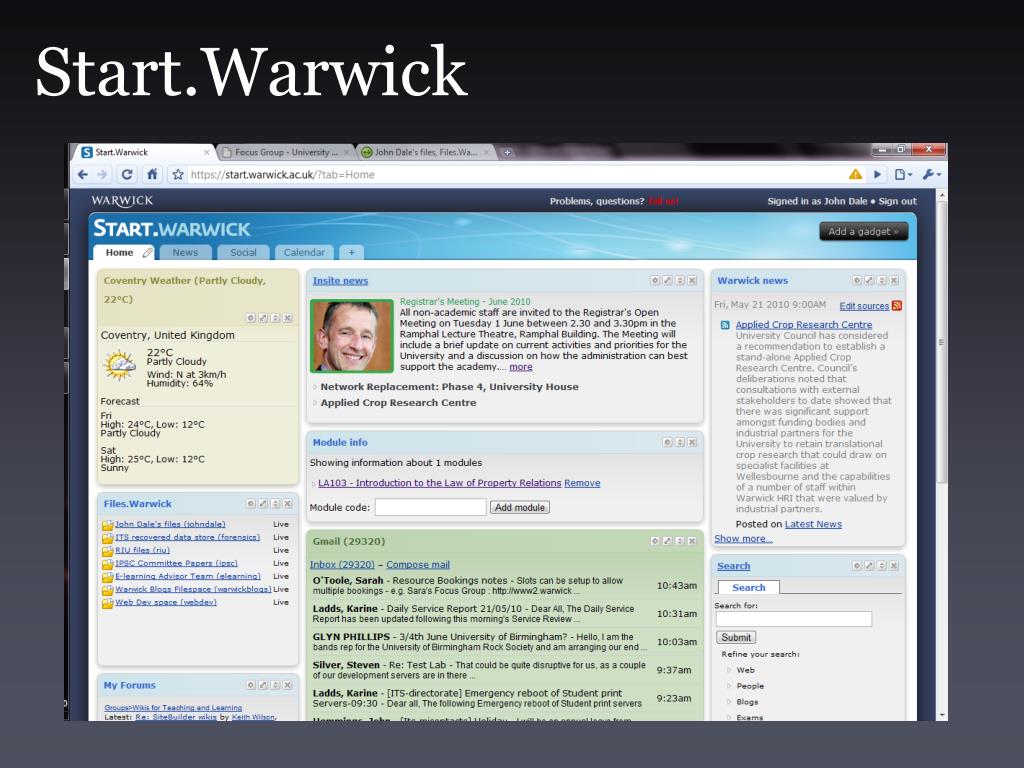The height and width of the screenshot is (768, 1024).
Task: Go back using the browser back arrow
Action: click(x=82, y=174)
